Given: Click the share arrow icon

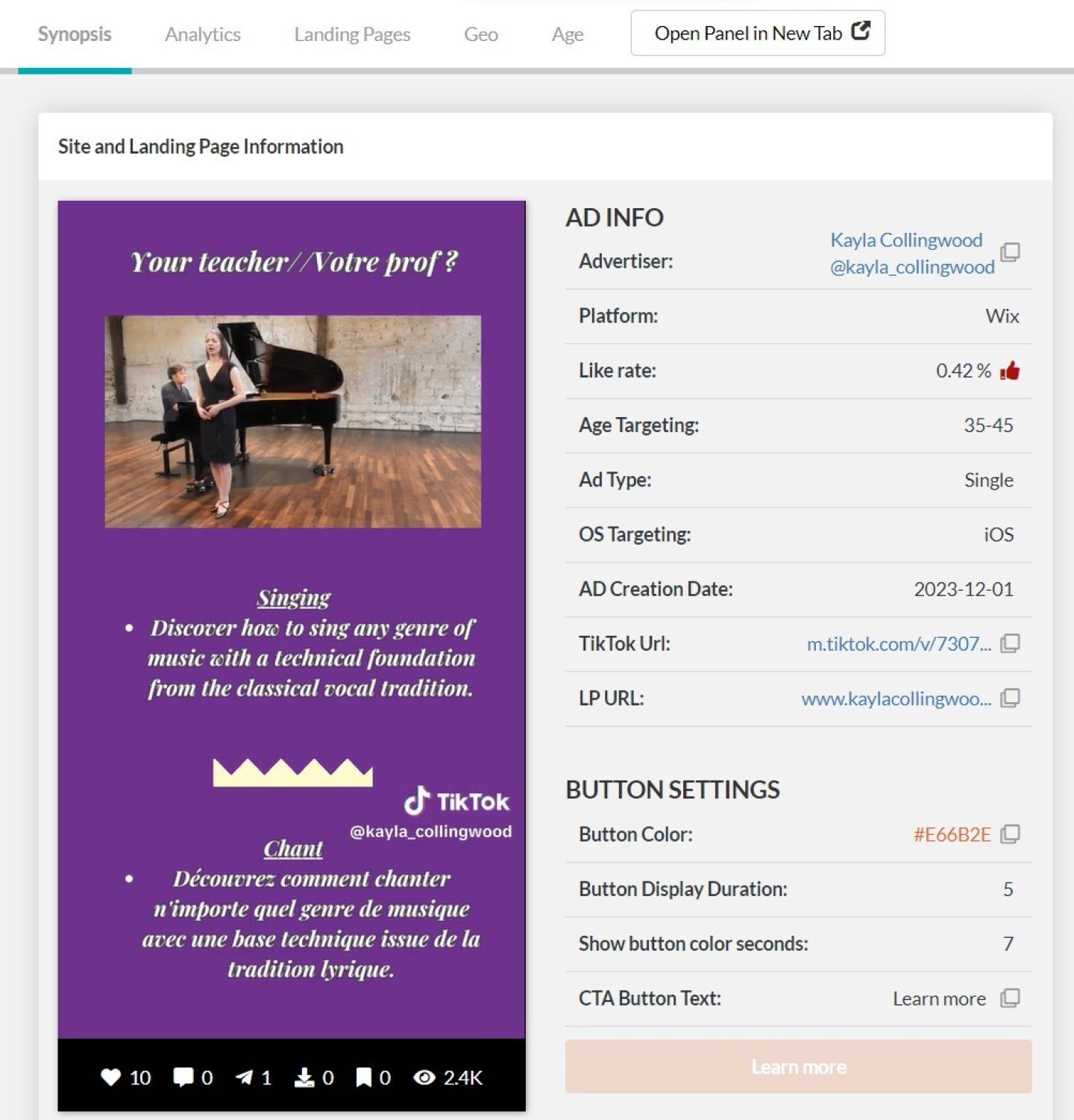Looking at the screenshot, I should [244, 1077].
